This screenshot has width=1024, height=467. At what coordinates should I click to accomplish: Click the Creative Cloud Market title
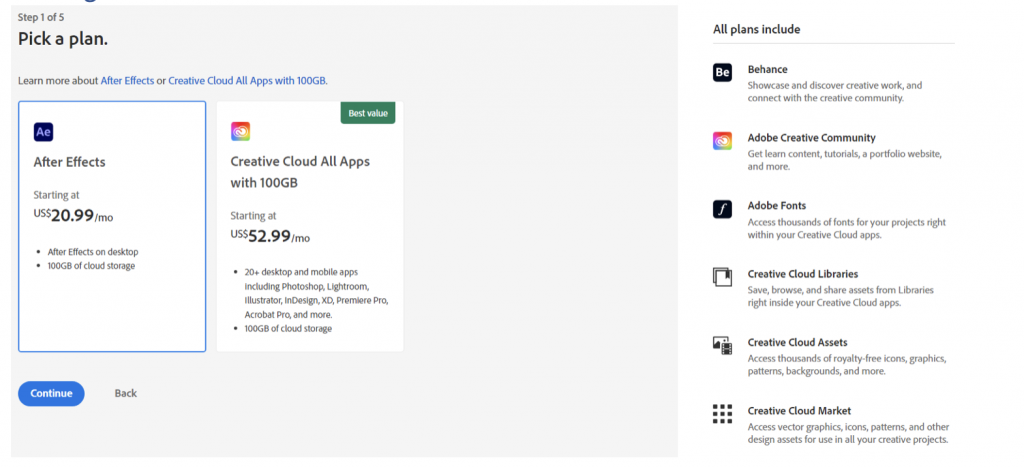pyautogui.click(x=799, y=411)
